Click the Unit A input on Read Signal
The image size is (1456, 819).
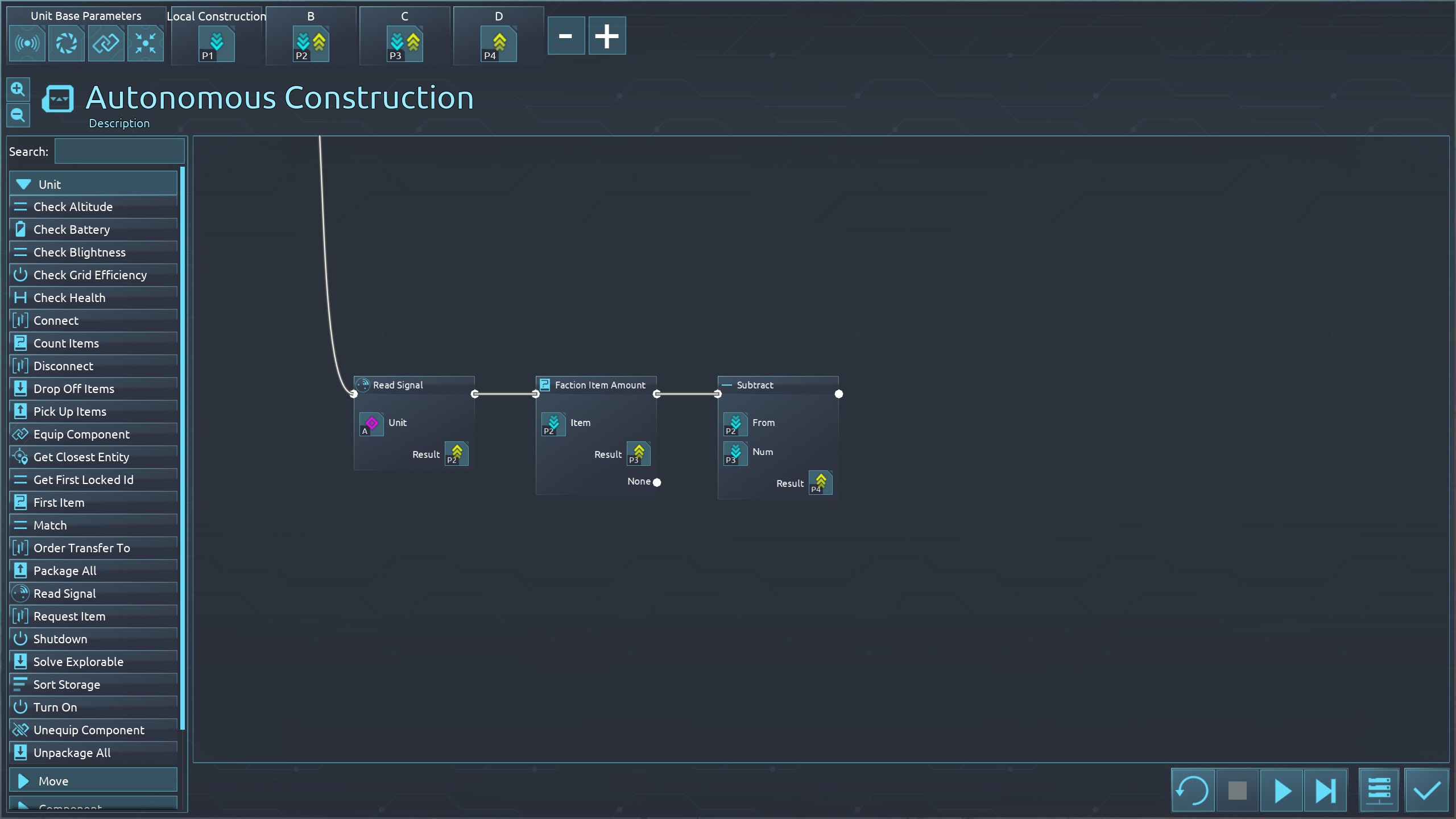pos(371,424)
